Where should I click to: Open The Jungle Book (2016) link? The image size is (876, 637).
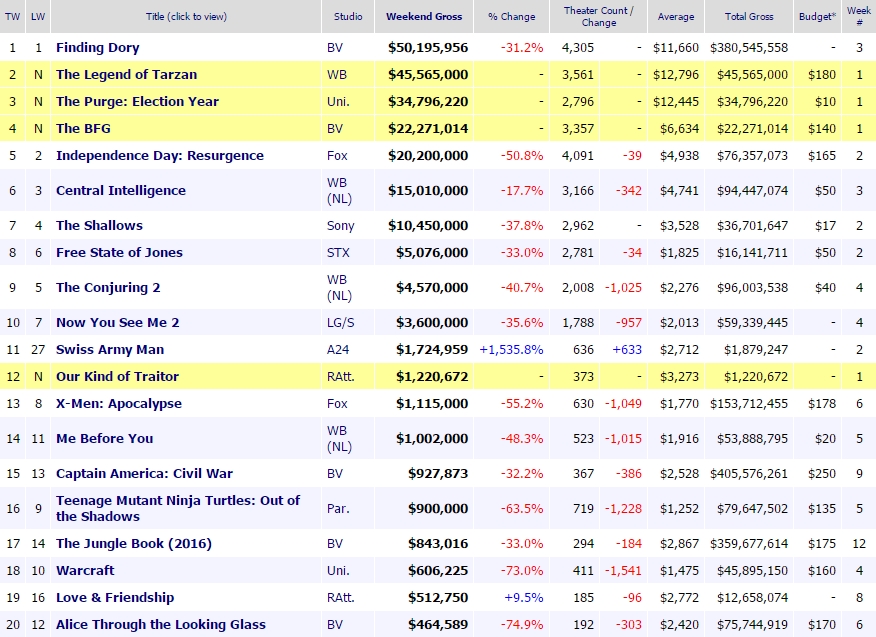tap(134, 543)
